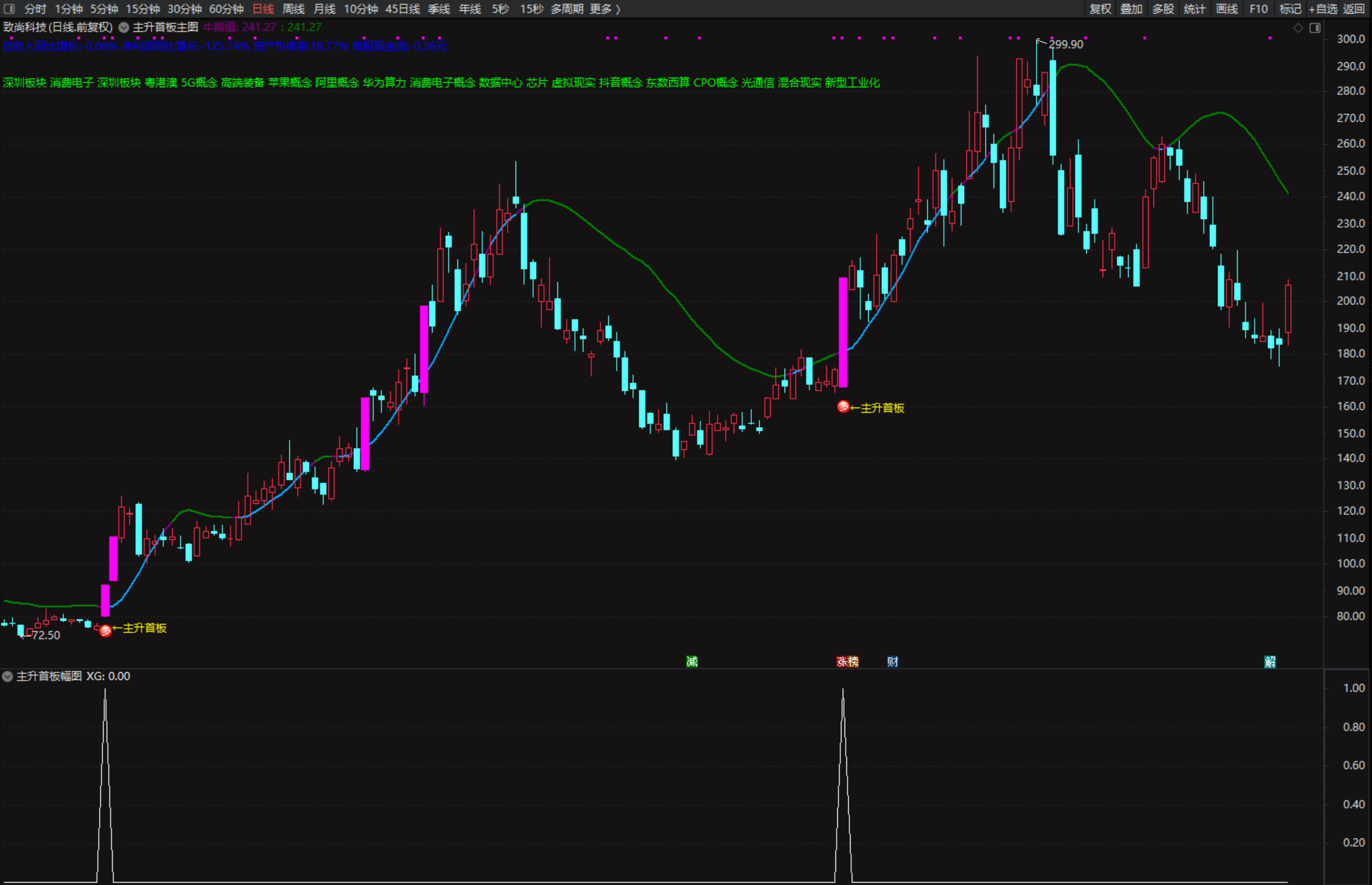Viewport: 1372px width, 885px height.
Task: Click the 新型工业化 concept tag
Action: coord(852,82)
